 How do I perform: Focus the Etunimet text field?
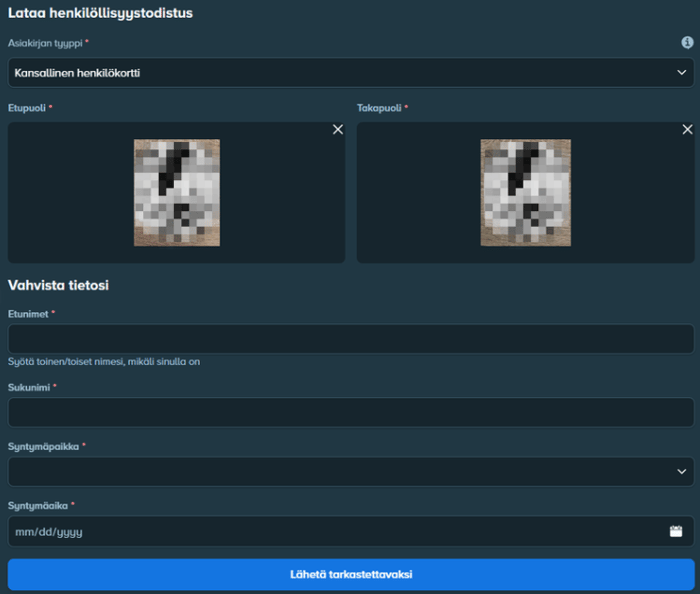click(x=351, y=339)
